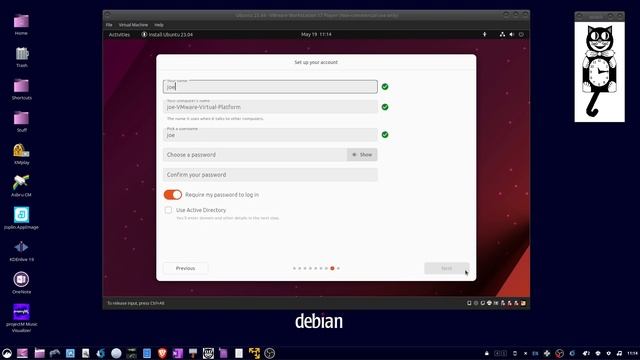Screen dimensions: 640x360
Task: Click the hammer icon in the taskbar
Action: click(193, 353)
